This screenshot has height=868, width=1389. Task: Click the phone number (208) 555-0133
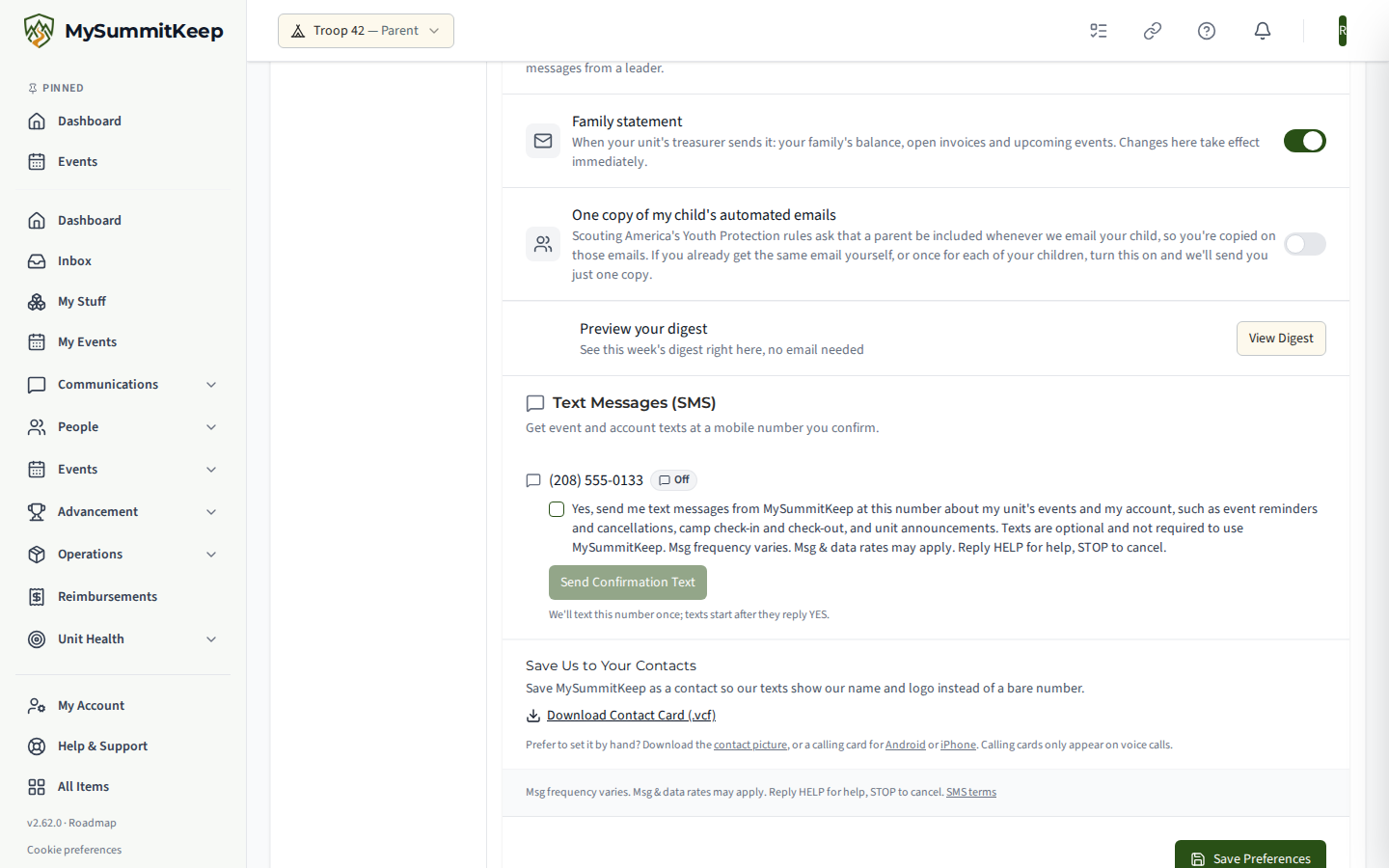pyautogui.click(x=596, y=480)
